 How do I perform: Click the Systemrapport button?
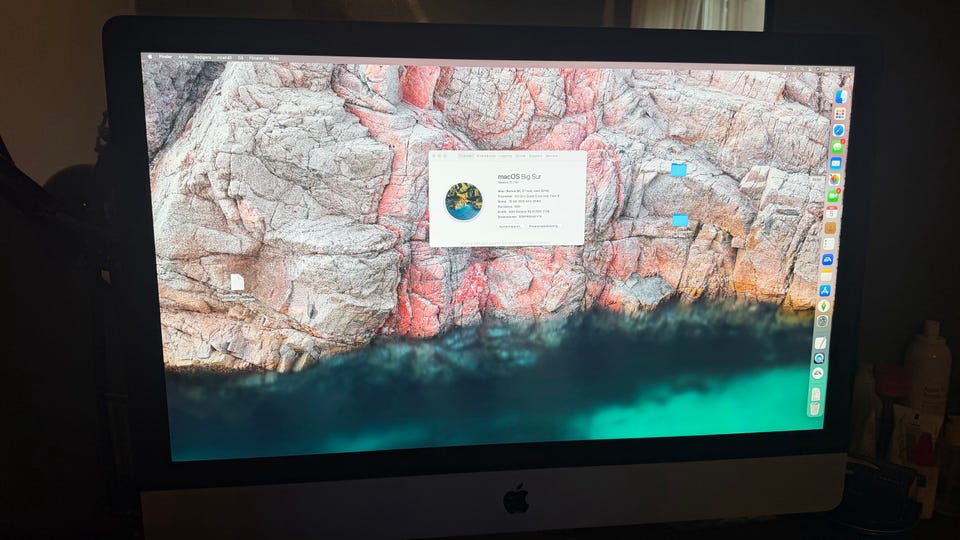click(510, 226)
